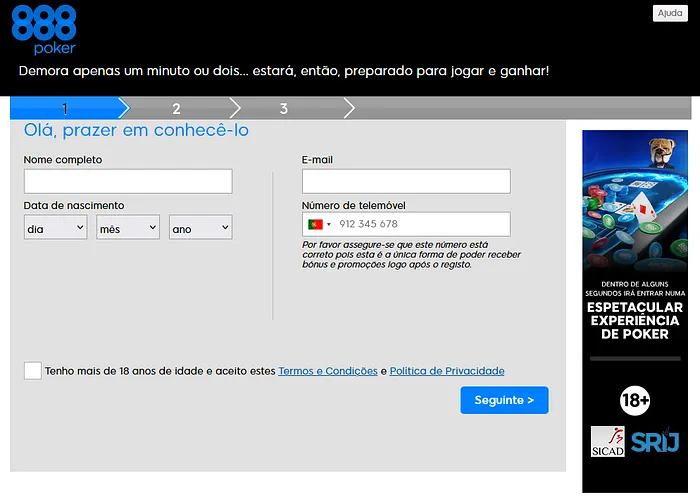This screenshot has width=700, height=499.
Task: Open the ano dropdown
Action: point(200,227)
